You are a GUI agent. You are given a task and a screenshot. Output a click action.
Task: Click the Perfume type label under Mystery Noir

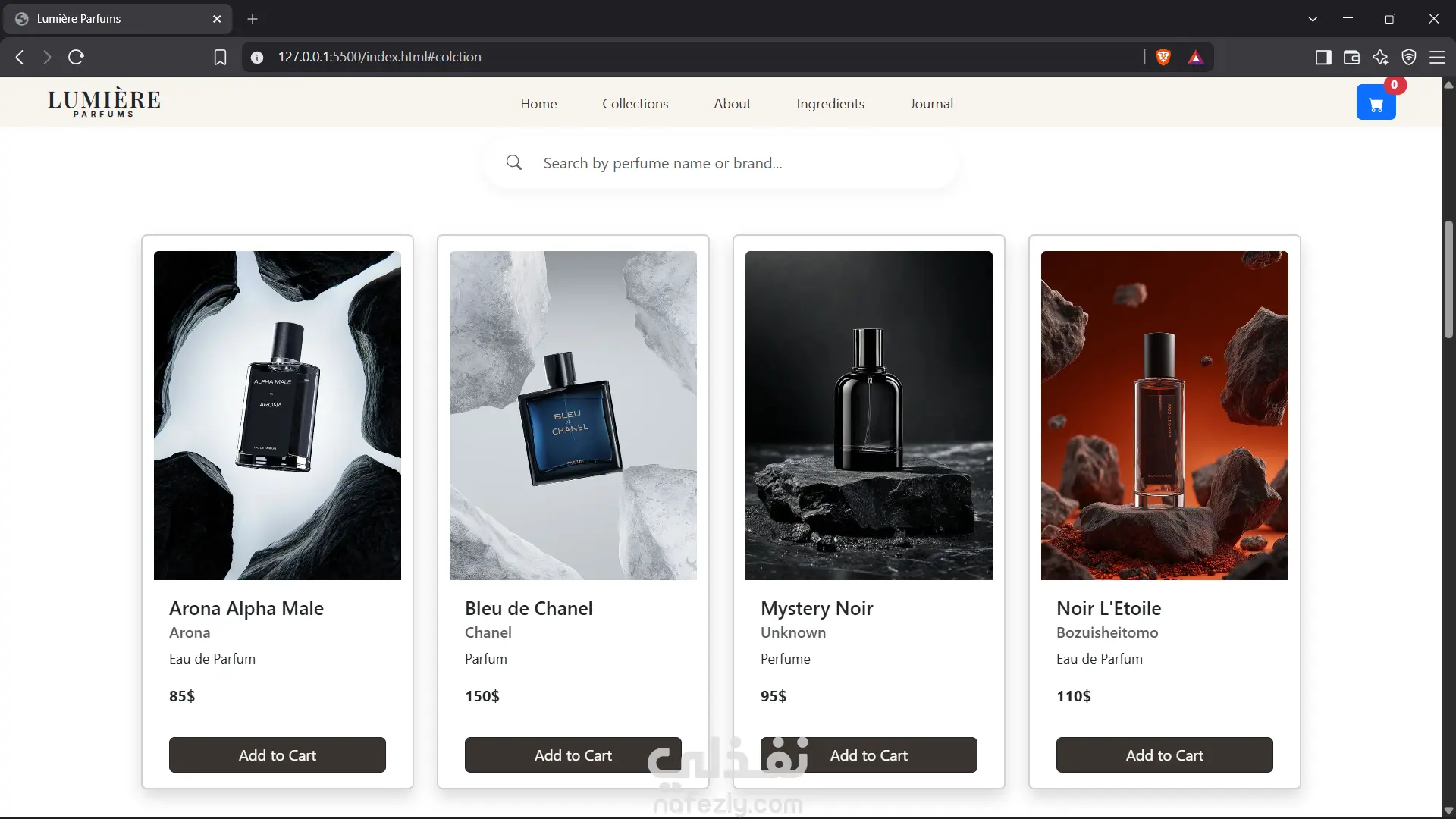(x=786, y=659)
